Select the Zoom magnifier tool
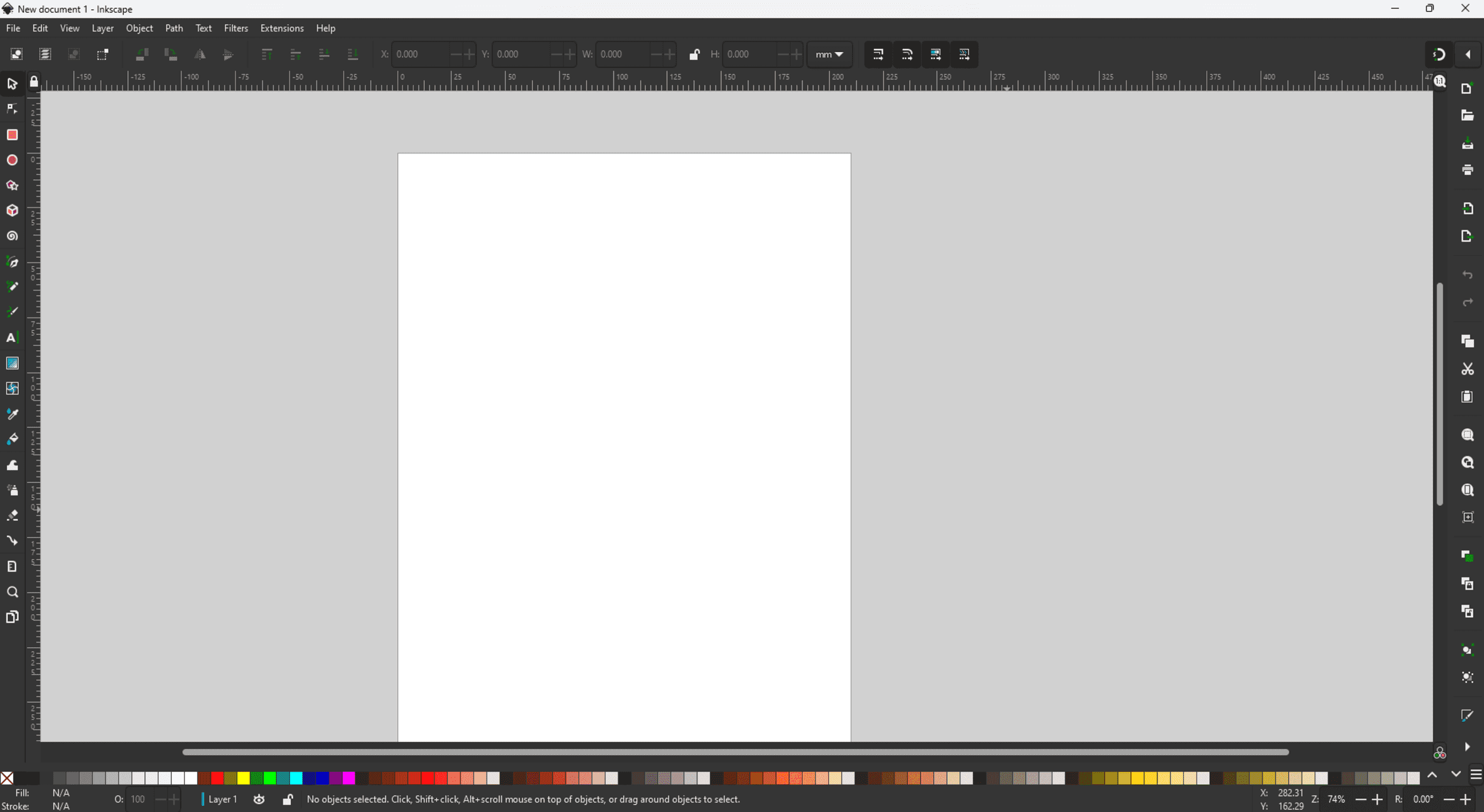This screenshot has height=812, width=1484. click(12, 592)
